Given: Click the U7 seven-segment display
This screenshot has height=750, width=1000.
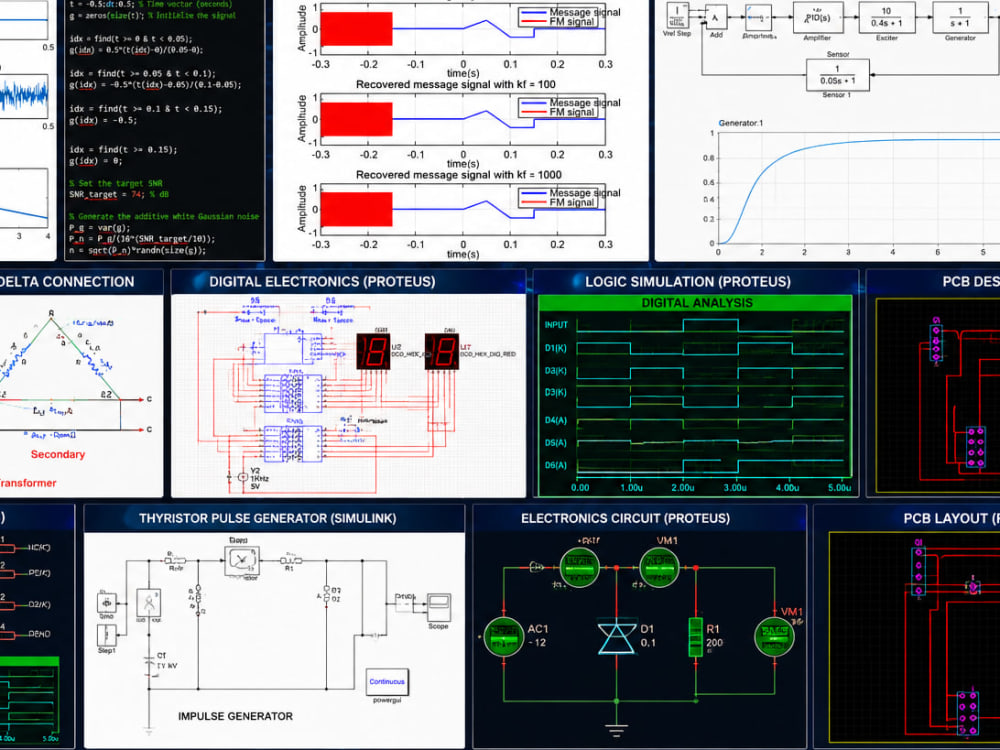Looking at the screenshot, I should pos(442,351).
